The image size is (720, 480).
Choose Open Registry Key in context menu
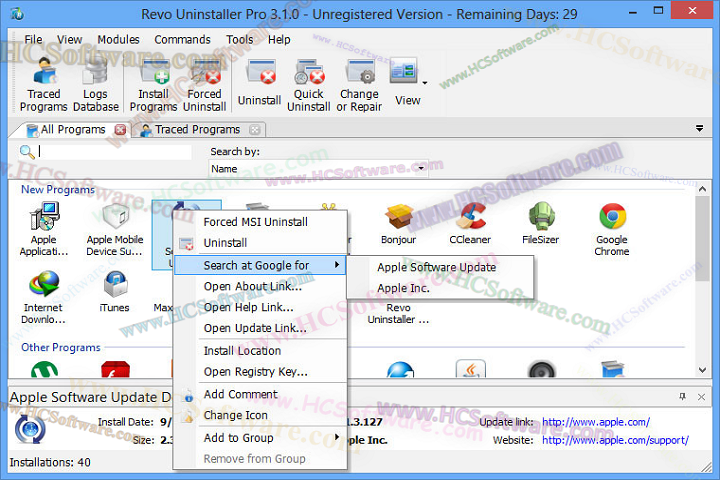260,371
